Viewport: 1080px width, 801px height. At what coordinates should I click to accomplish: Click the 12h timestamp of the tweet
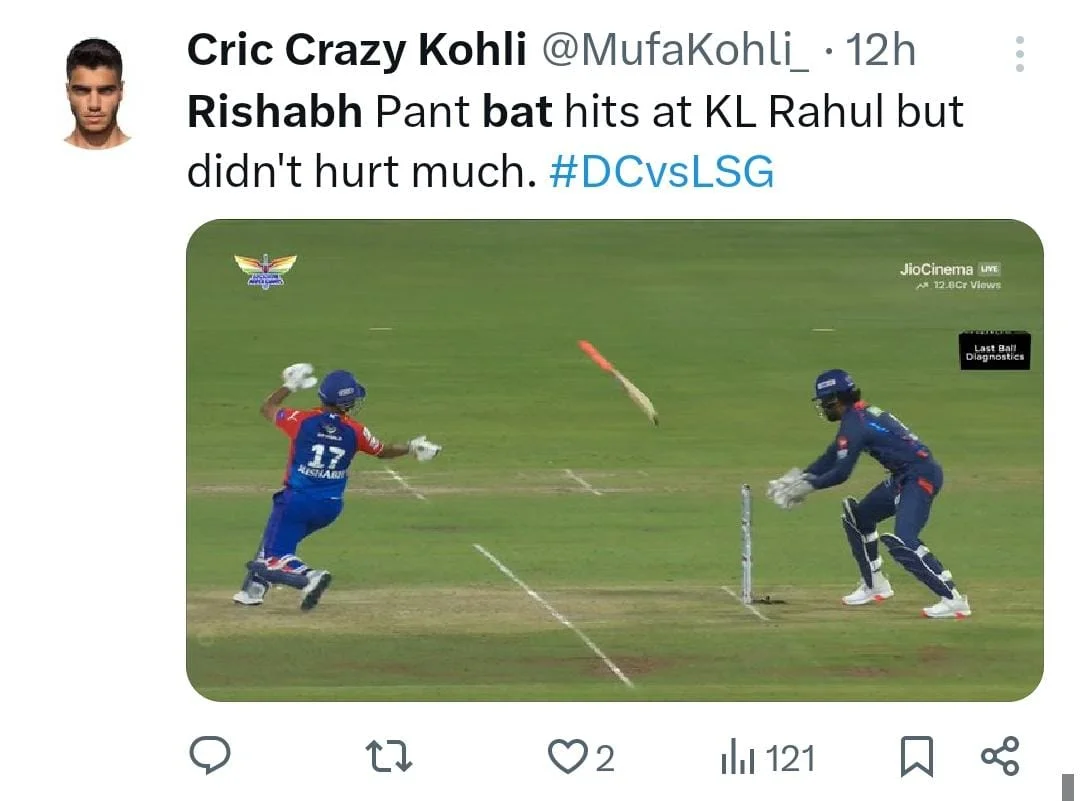click(x=880, y=50)
